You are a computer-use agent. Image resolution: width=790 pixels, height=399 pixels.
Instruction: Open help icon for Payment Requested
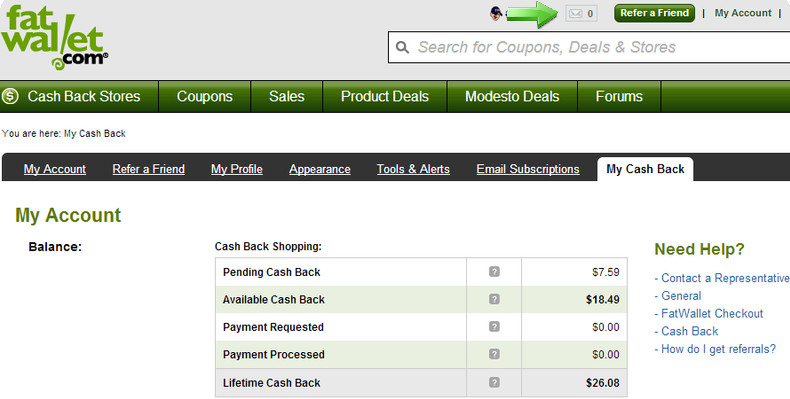pyautogui.click(x=494, y=326)
